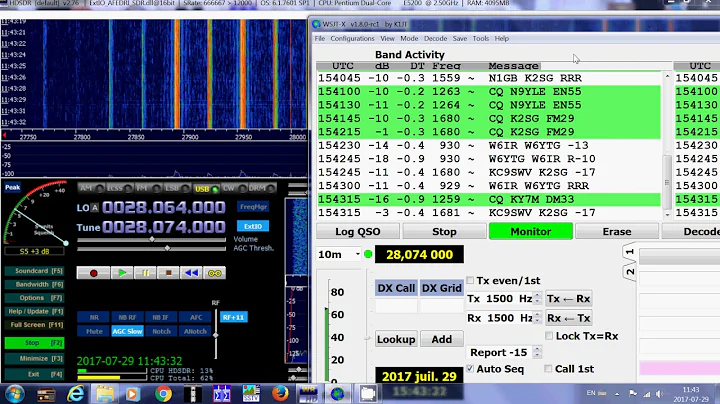This screenshot has height=404, width=720.
Task: Open the WSJT-X Mode menu
Action: point(409,39)
